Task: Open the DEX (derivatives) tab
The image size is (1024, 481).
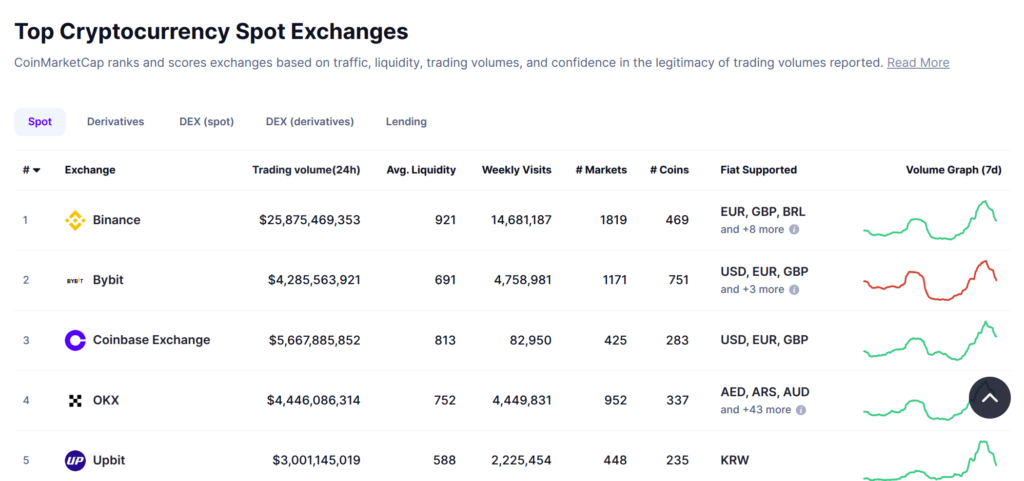Action: pos(310,121)
